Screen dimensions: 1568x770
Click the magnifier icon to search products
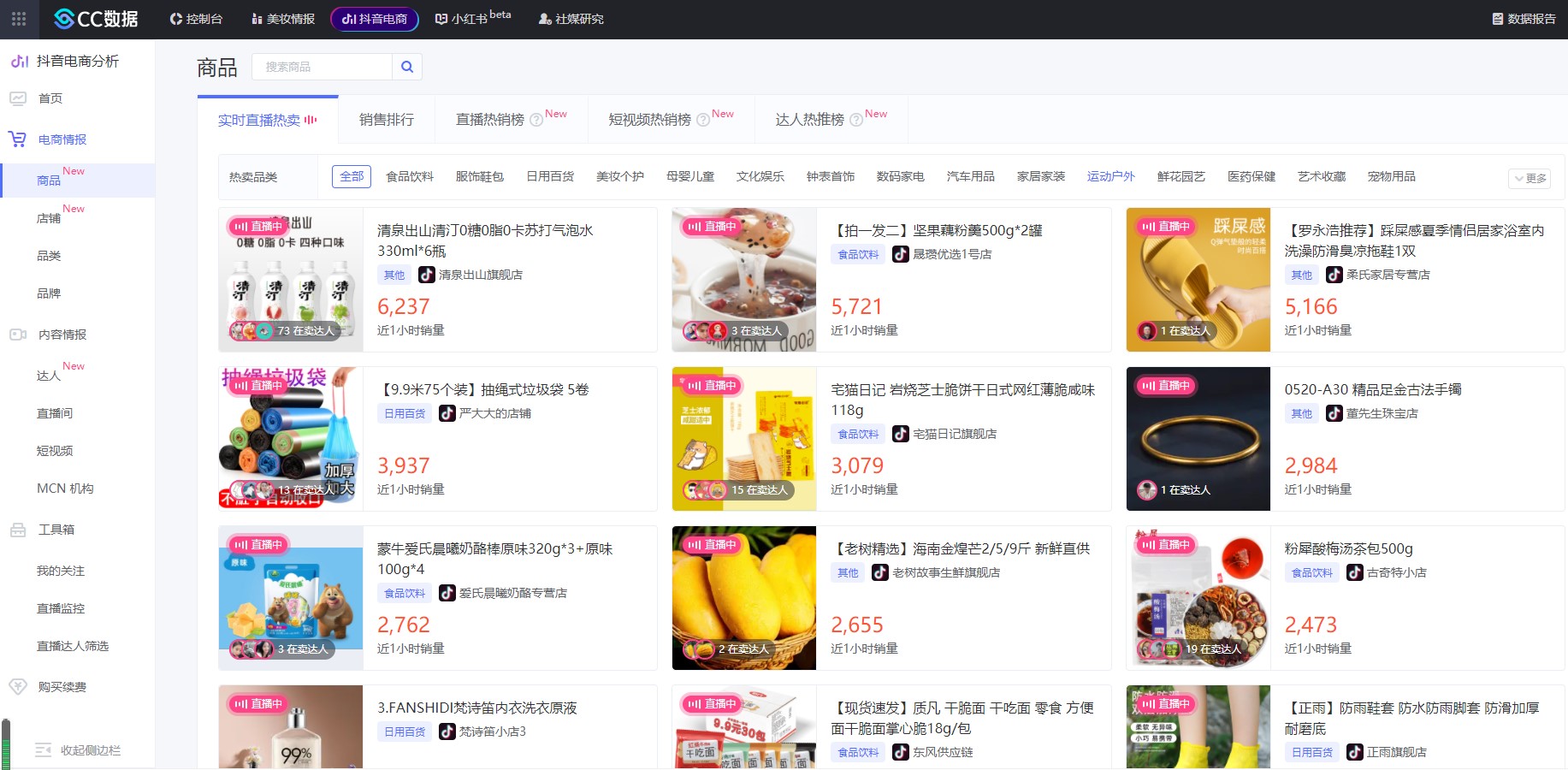tap(407, 66)
